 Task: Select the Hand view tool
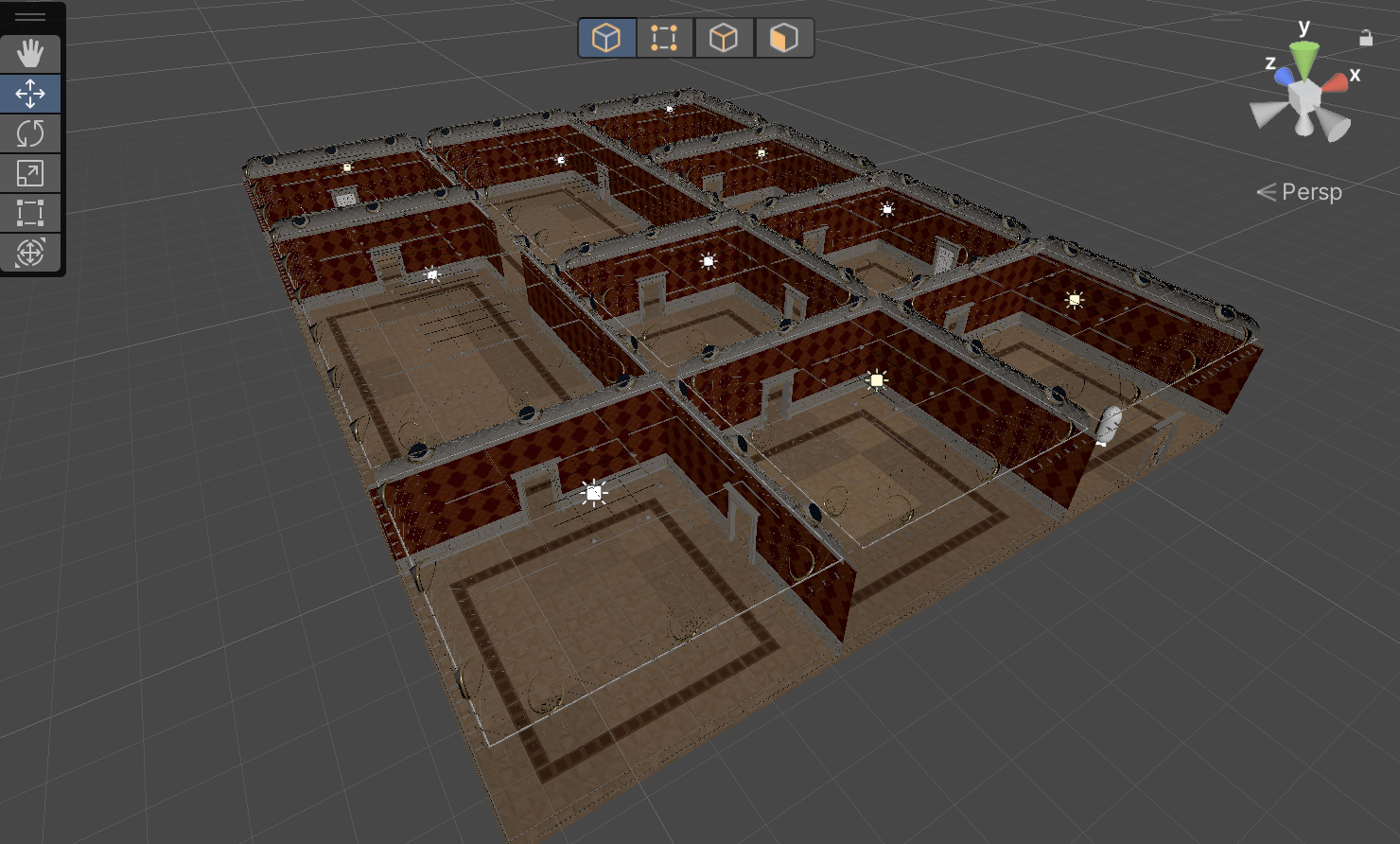30,54
